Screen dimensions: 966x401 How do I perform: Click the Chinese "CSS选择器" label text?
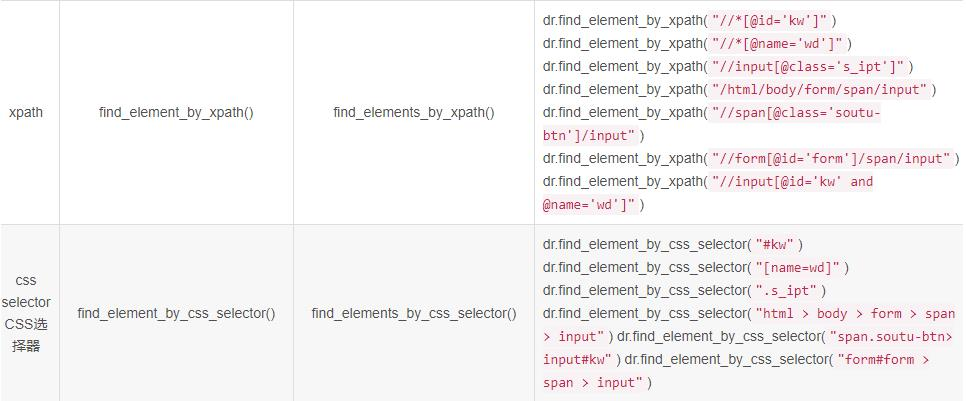[26, 335]
